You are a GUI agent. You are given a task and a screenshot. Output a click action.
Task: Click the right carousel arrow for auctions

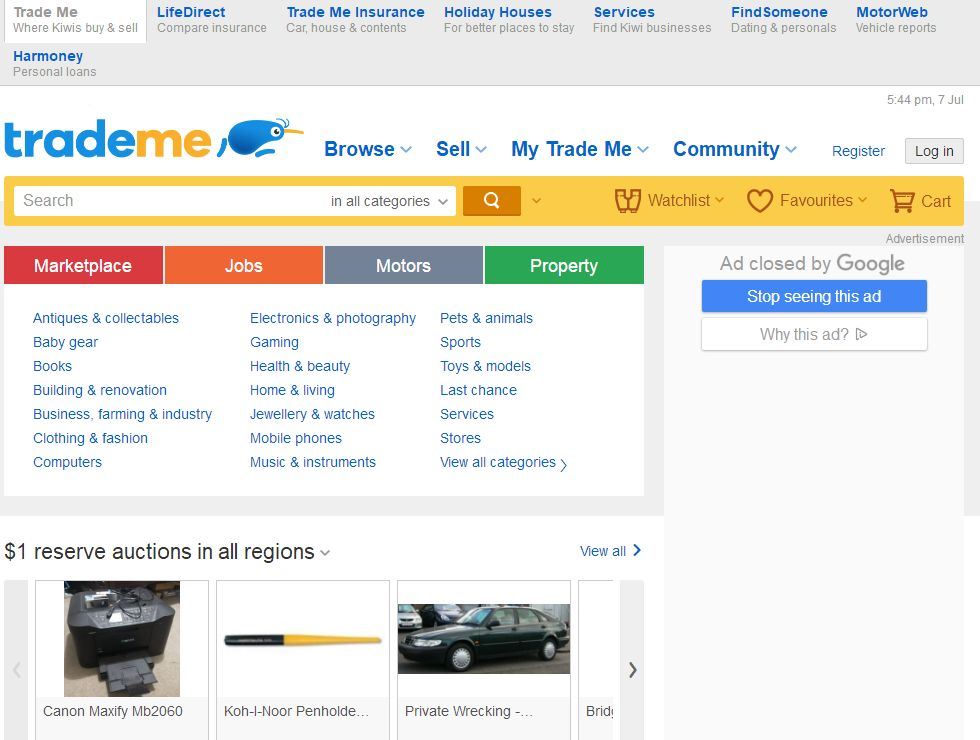[x=632, y=670]
